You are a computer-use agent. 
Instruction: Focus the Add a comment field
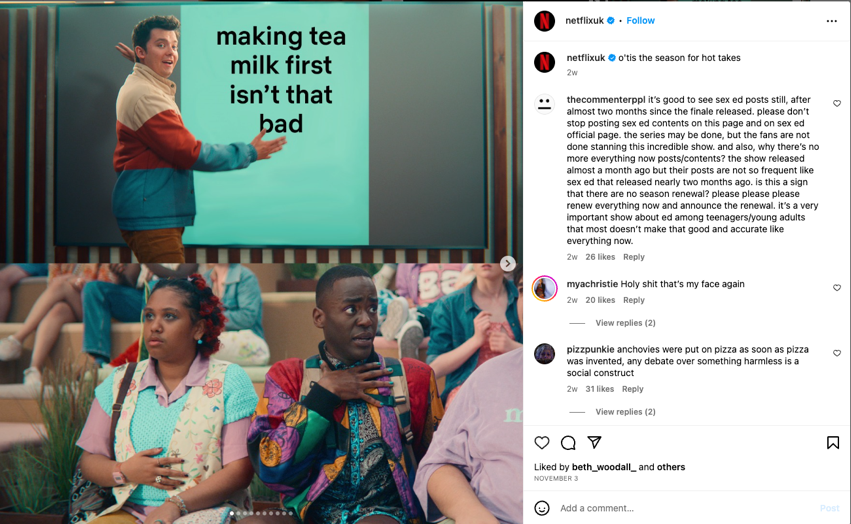click(687, 508)
